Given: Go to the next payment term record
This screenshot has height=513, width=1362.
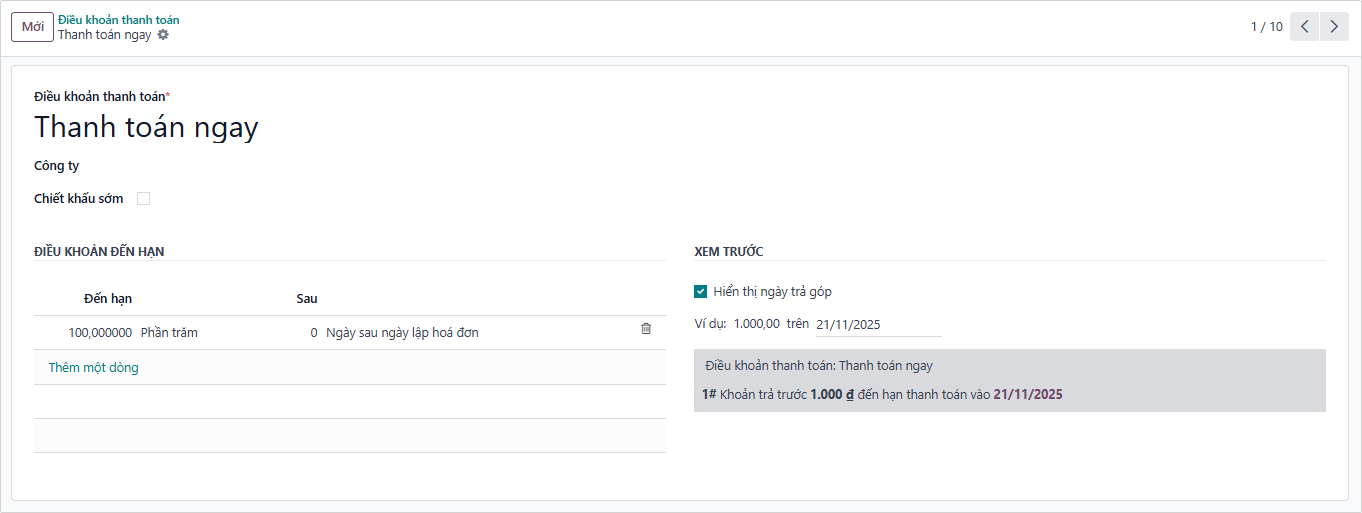Looking at the screenshot, I should (x=1334, y=27).
